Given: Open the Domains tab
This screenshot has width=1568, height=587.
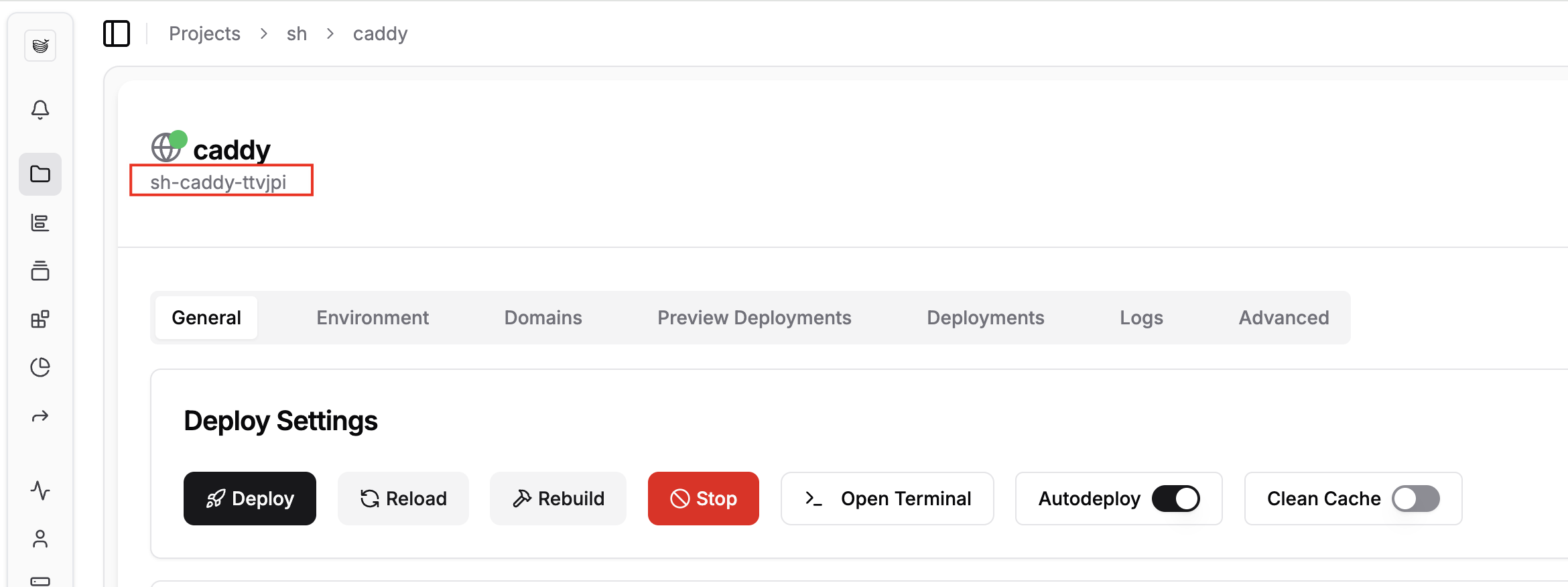Looking at the screenshot, I should (543, 318).
